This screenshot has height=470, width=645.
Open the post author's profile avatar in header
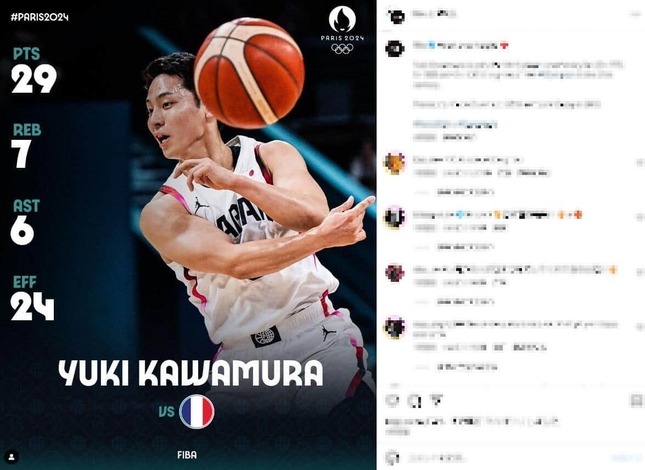[x=396, y=16]
